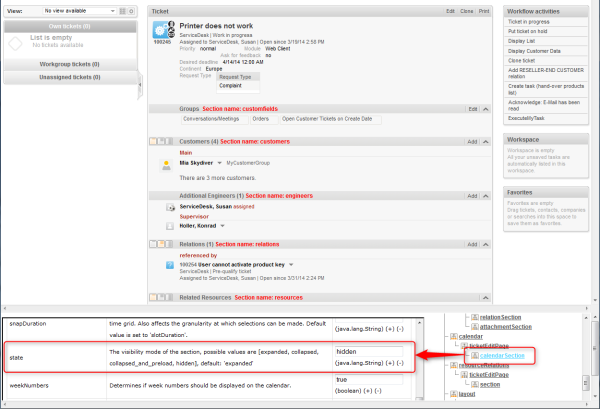Screen dimensions: 600x409
Task: Click the weekNumbers value field containing 'true'
Action: [369, 380]
